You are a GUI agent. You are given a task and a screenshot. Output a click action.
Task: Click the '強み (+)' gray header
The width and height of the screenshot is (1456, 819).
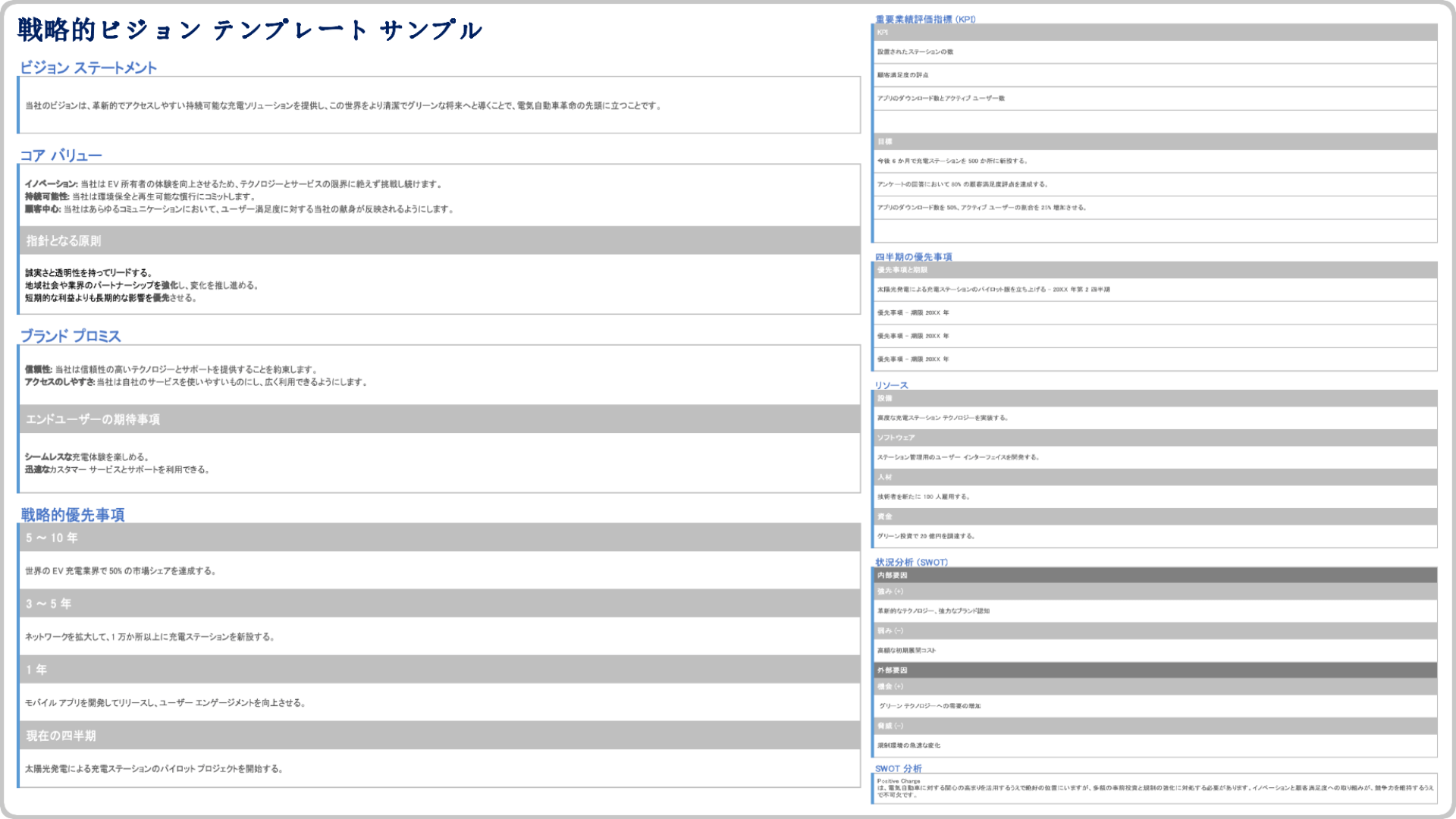pyautogui.click(x=1156, y=591)
